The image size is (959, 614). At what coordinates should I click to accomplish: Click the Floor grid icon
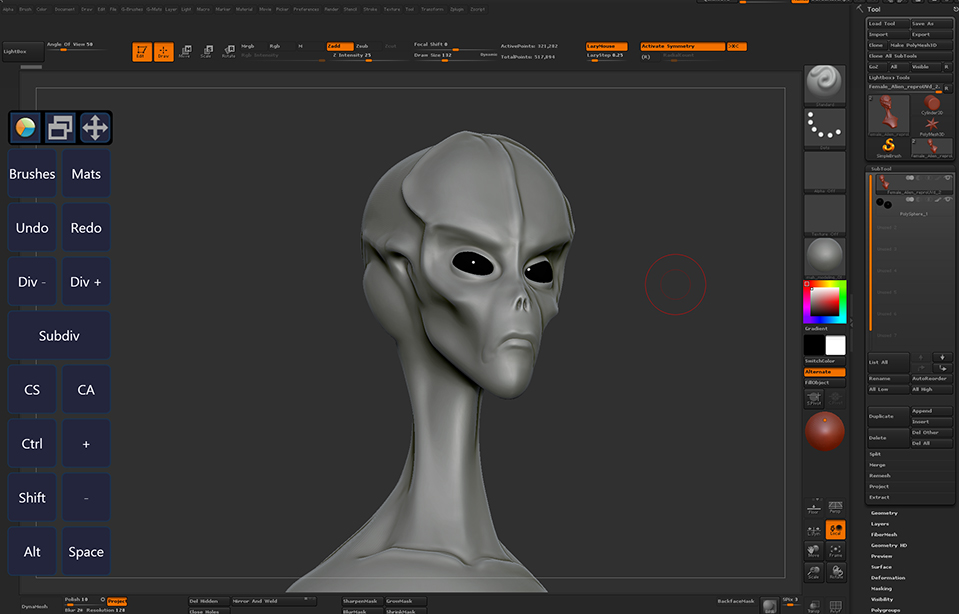click(x=814, y=505)
